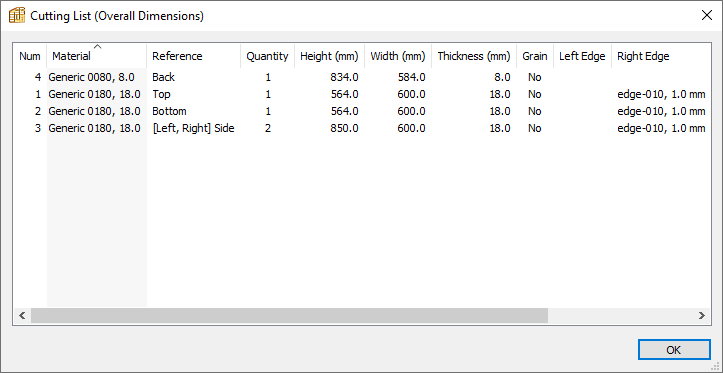The image size is (723, 373).
Task: Sort by the Quantity column header
Action: pos(267,56)
